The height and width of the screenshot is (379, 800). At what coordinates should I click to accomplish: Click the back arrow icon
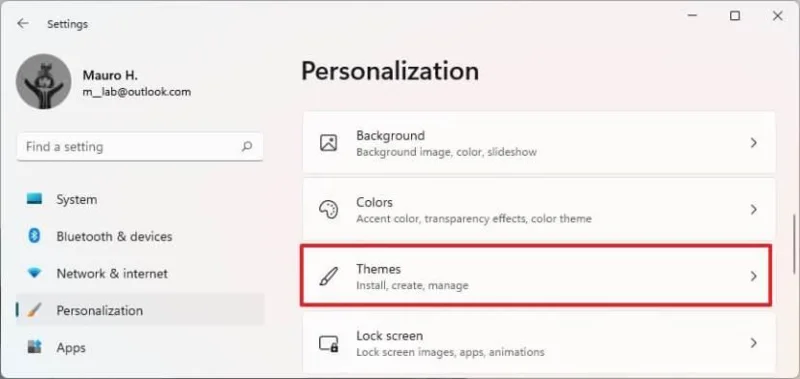point(22,23)
